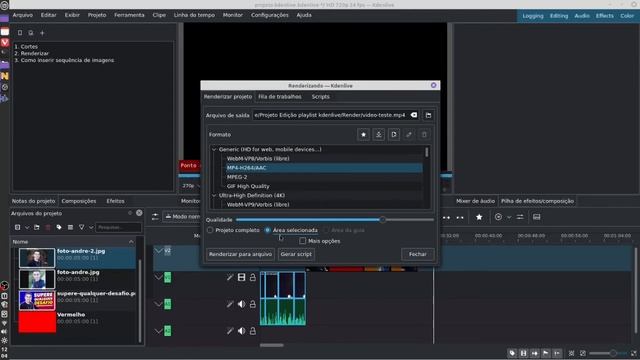Select the Projeto completo radio button
Screen dimensions: 640x360
pos(210,230)
